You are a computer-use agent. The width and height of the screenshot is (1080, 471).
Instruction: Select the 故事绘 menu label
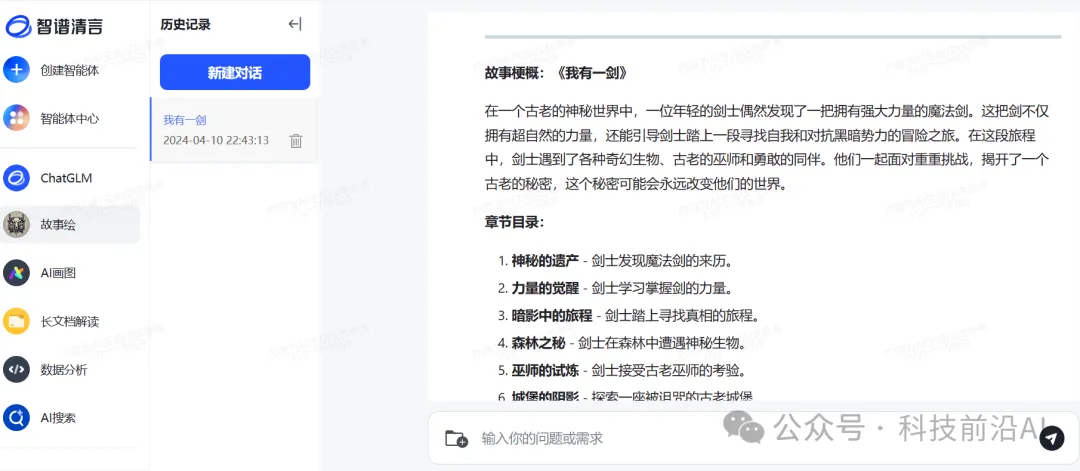point(58,225)
